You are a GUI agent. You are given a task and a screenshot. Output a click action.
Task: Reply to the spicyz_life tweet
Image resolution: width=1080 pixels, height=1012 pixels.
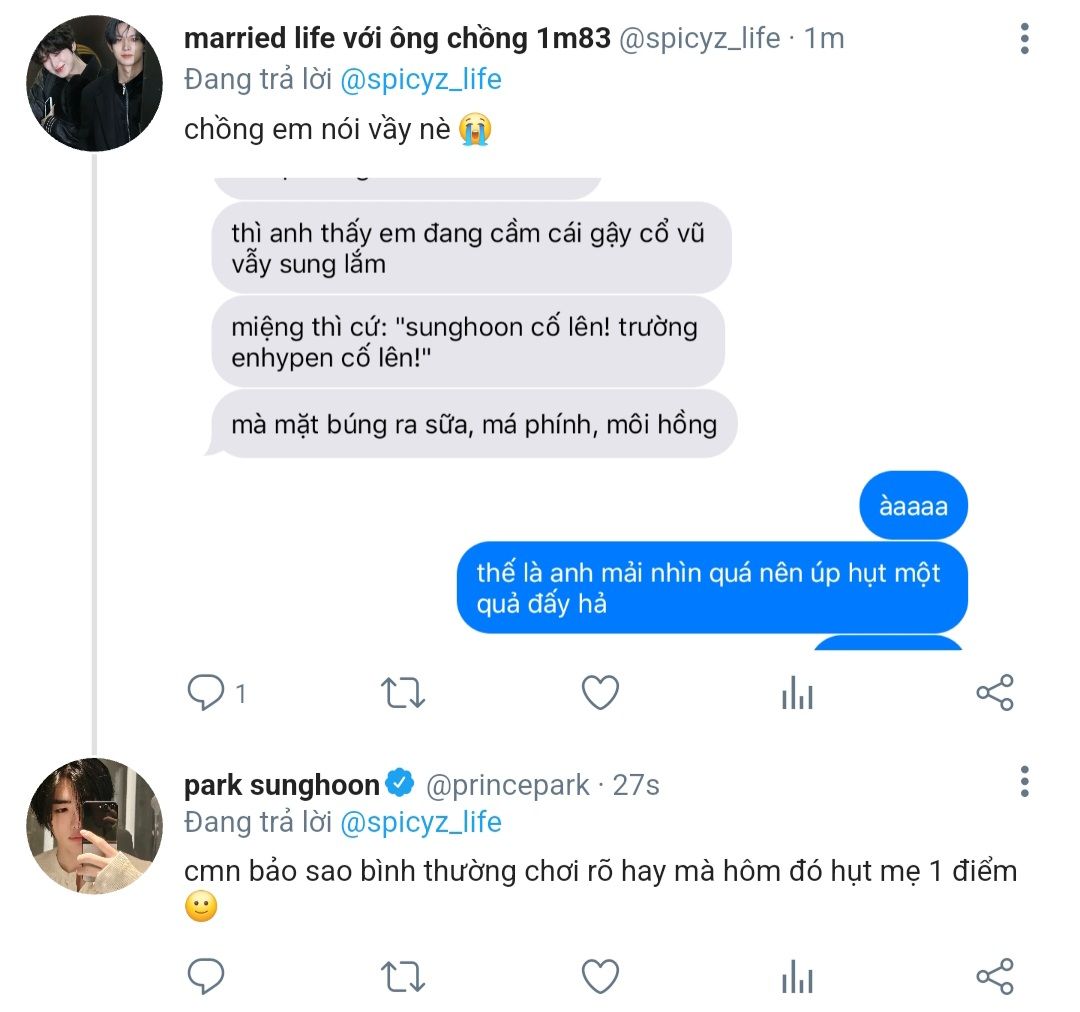click(207, 692)
